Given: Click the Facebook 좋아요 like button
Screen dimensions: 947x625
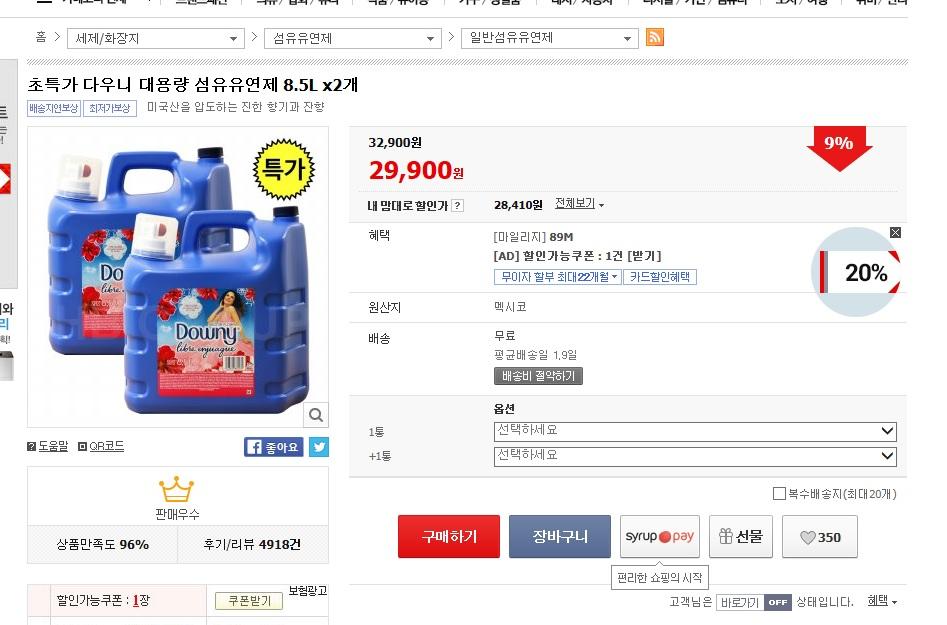Looking at the screenshot, I should [274, 447].
